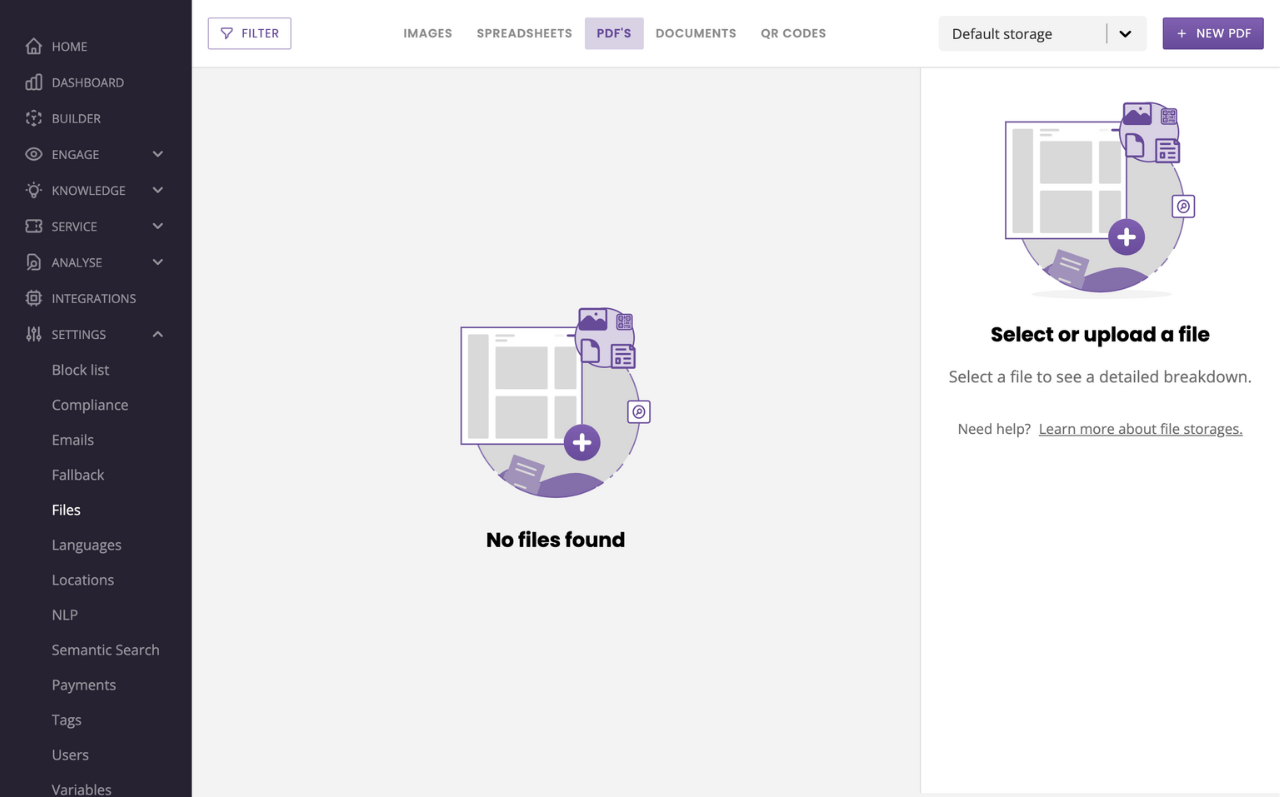The height and width of the screenshot is (797, 1280).
Task: Open the Filter button
Action: pos(250,33)
